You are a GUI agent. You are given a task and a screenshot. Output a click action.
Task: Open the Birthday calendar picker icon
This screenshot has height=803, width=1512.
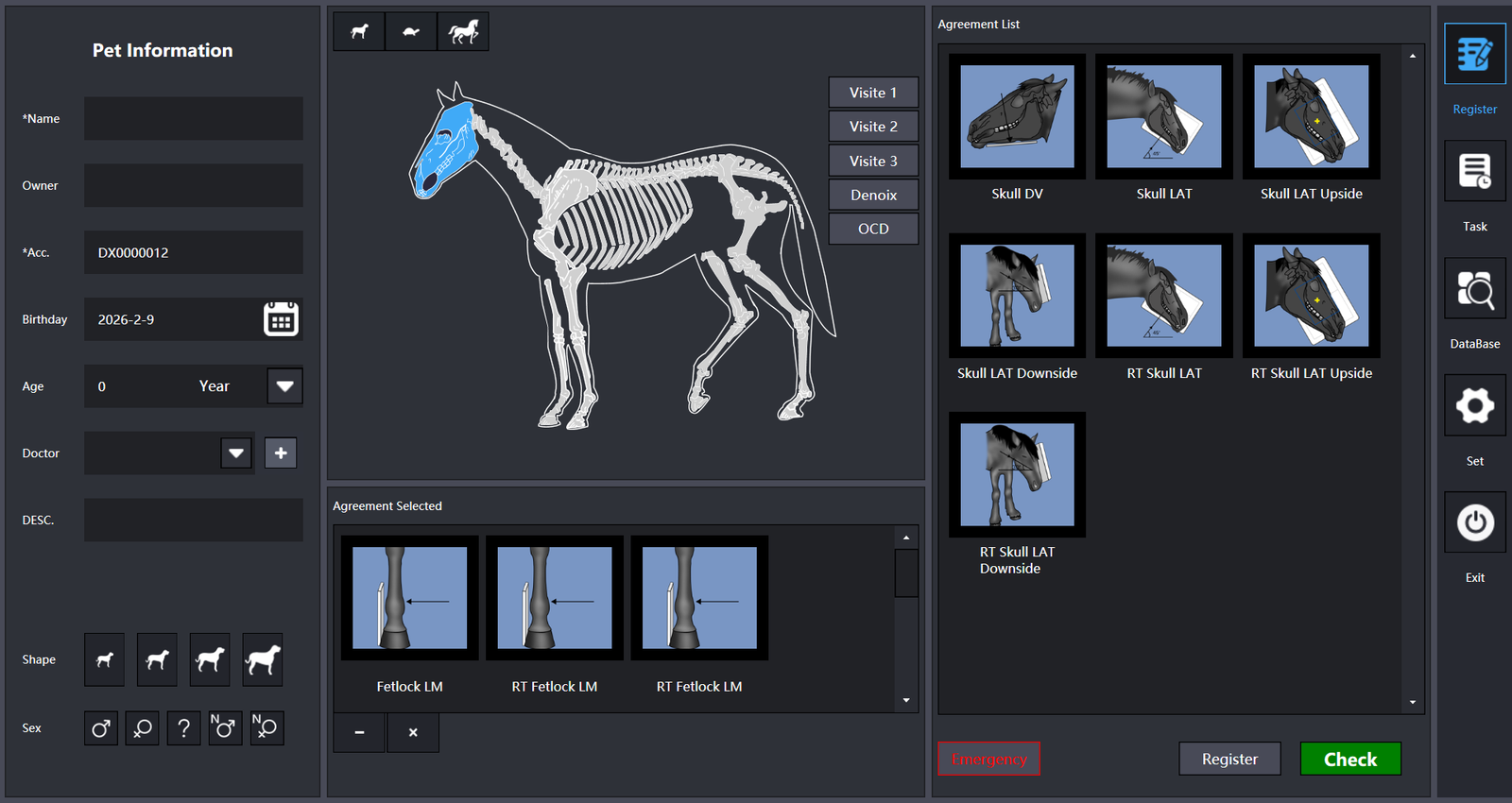[281, 319]
